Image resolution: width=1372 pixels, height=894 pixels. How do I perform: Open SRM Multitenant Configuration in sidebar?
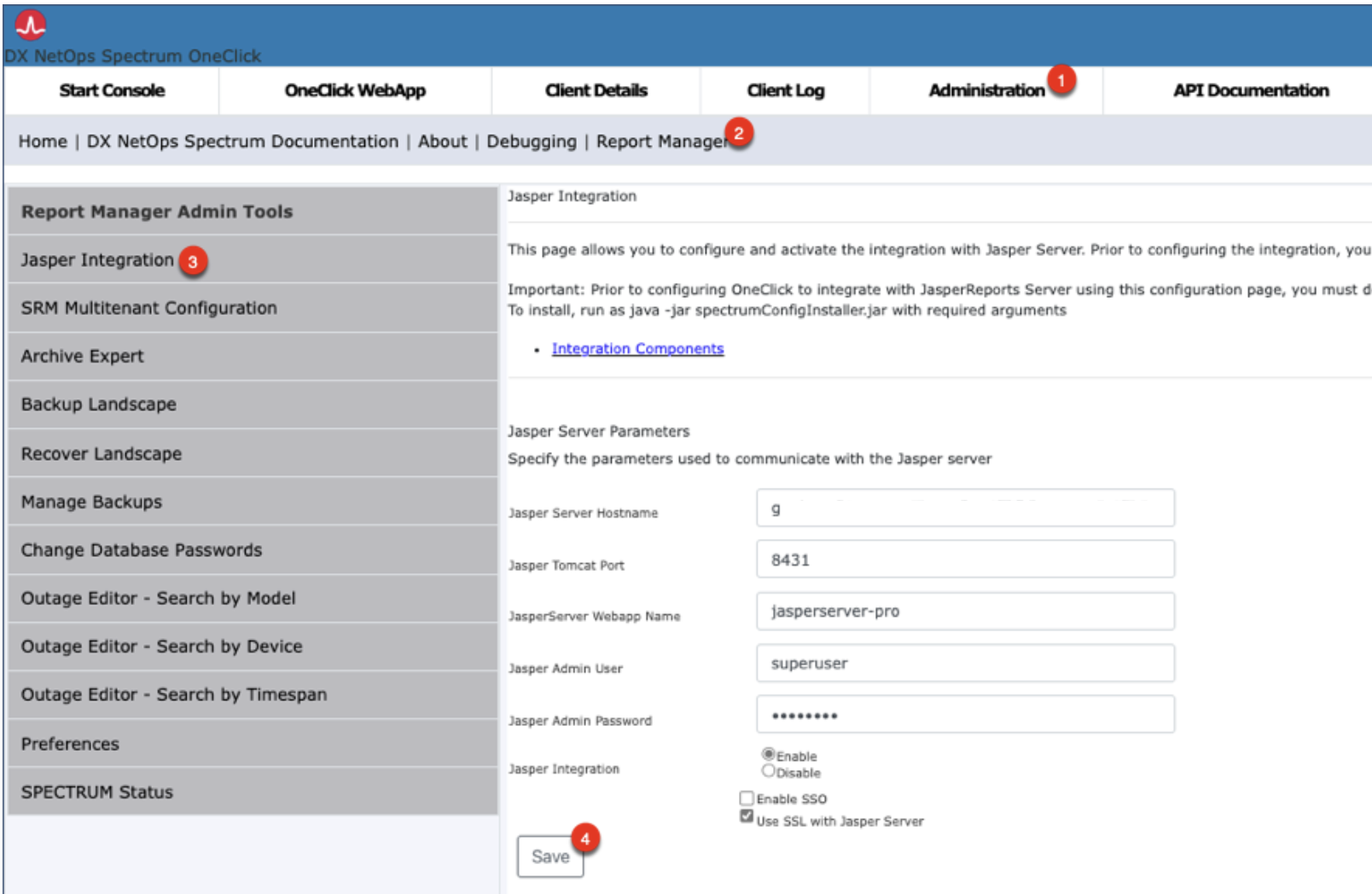tap(149, 308)
